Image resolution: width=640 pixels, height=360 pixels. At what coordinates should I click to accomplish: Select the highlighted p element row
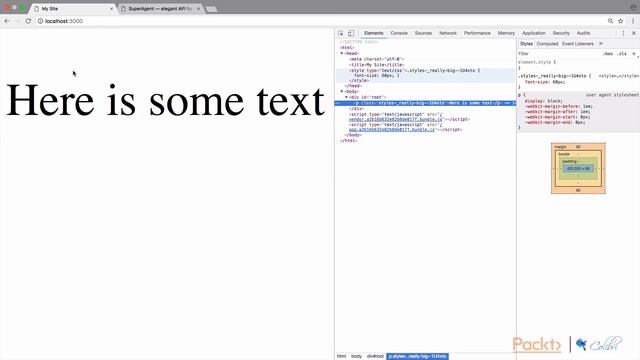point(425,103)
